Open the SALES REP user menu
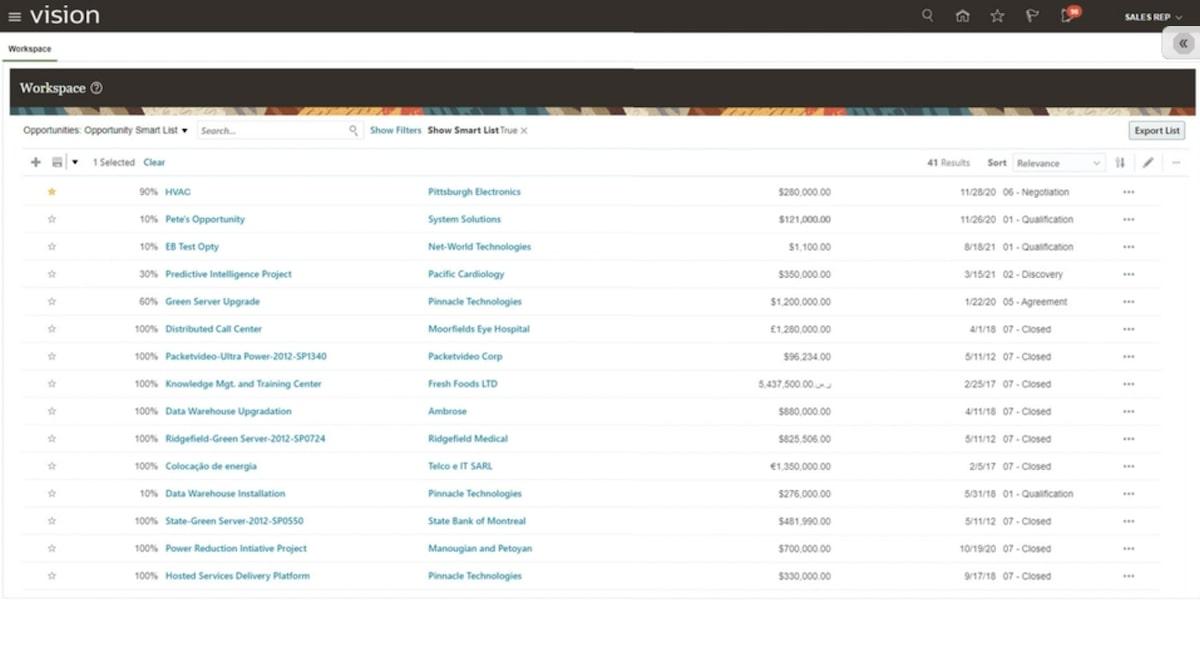The height and width of the screenshot is (653, 1200). (1153, 17)
